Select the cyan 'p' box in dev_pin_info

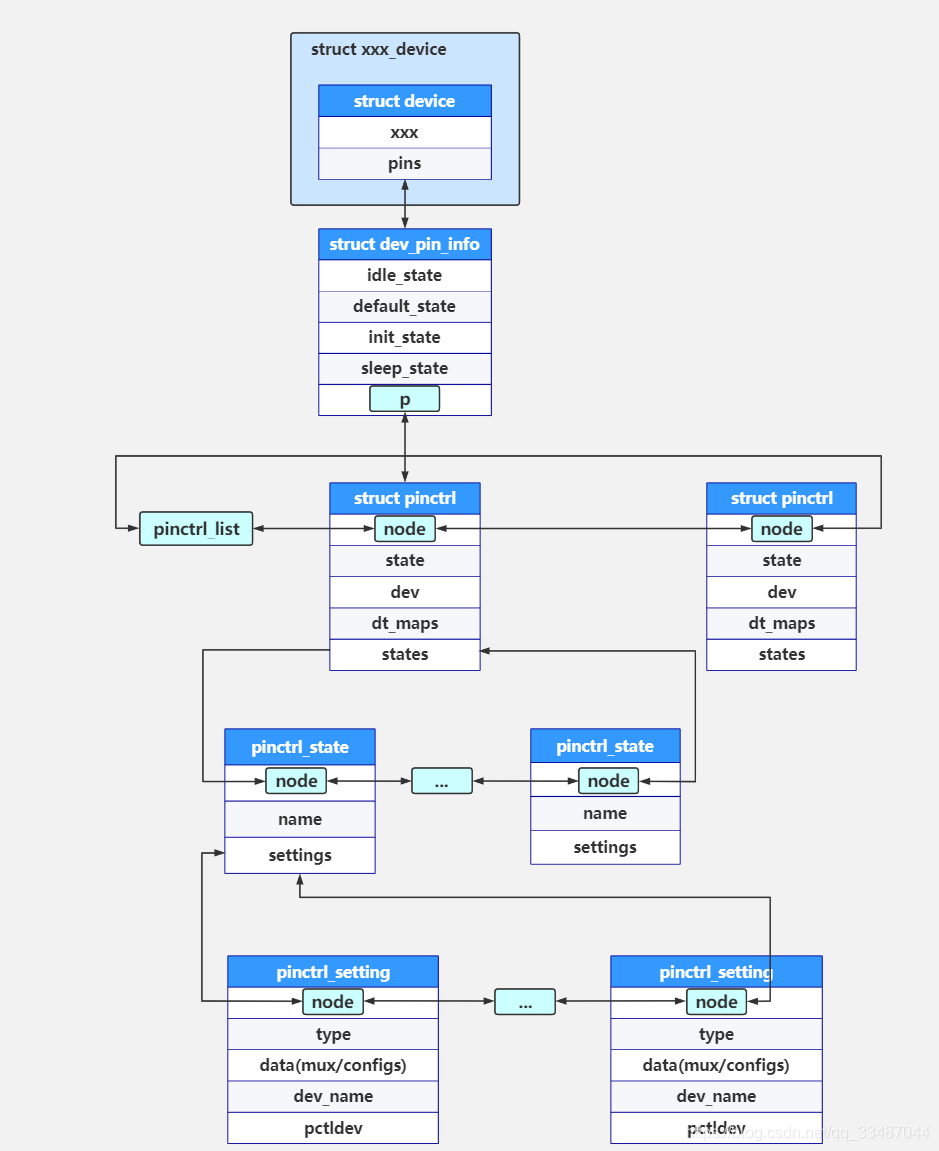pyautogui.click(x=405, y=399)
